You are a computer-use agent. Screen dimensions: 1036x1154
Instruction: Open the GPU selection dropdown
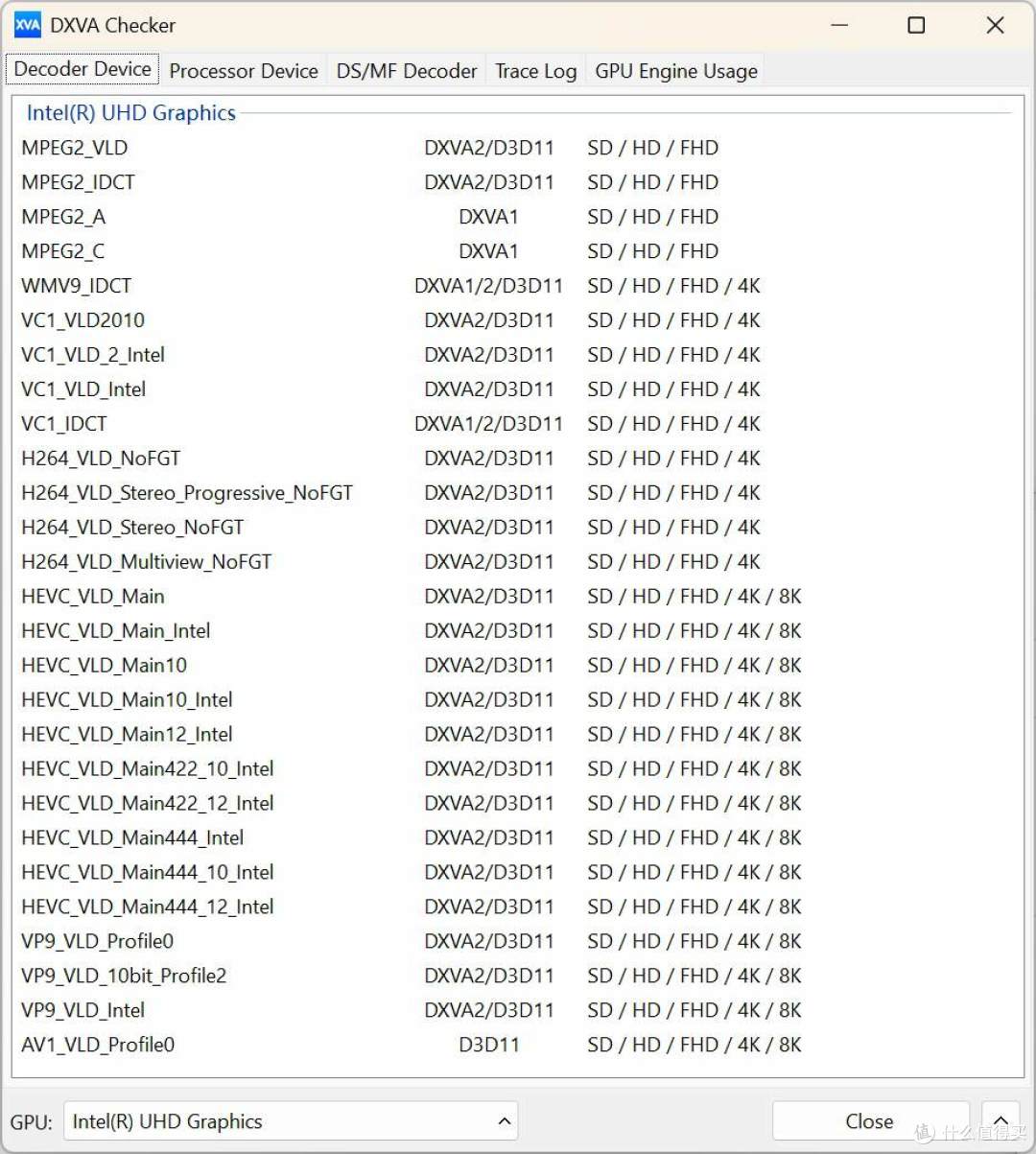click(291, 1120)
